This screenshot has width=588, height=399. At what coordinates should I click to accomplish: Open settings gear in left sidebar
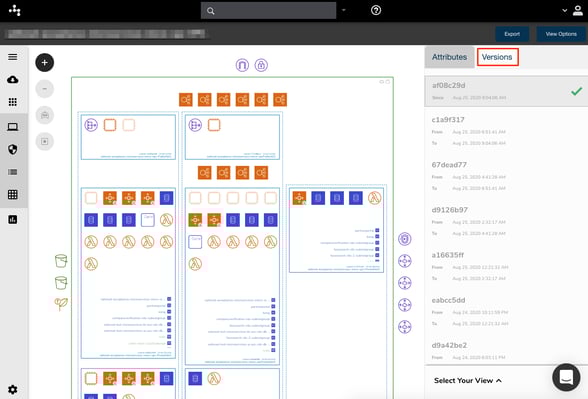coord(13,390)
